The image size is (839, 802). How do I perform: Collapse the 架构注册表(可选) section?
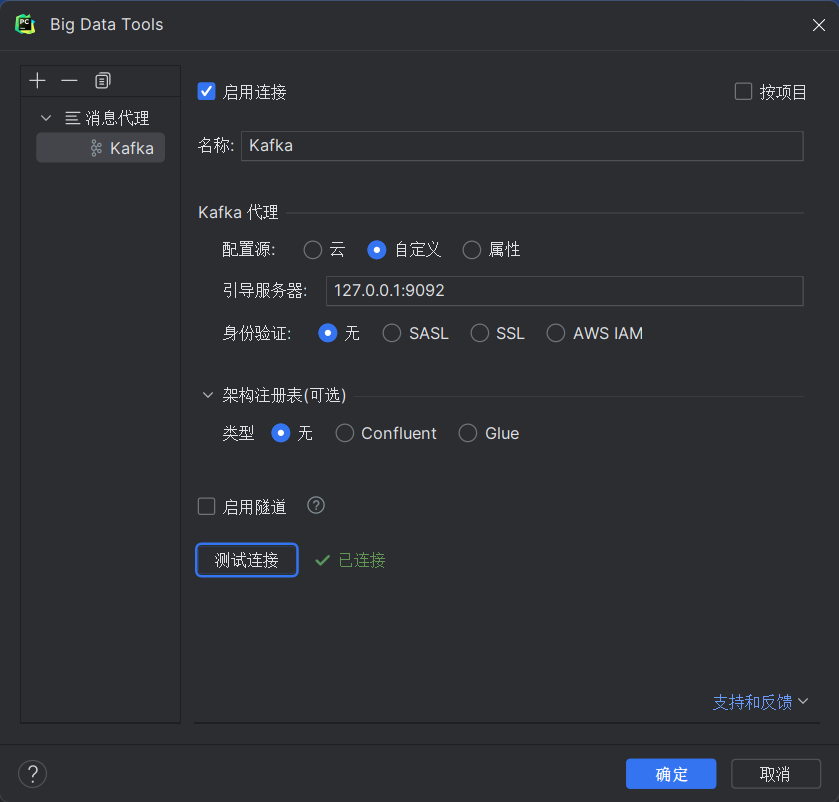point(208,395)
